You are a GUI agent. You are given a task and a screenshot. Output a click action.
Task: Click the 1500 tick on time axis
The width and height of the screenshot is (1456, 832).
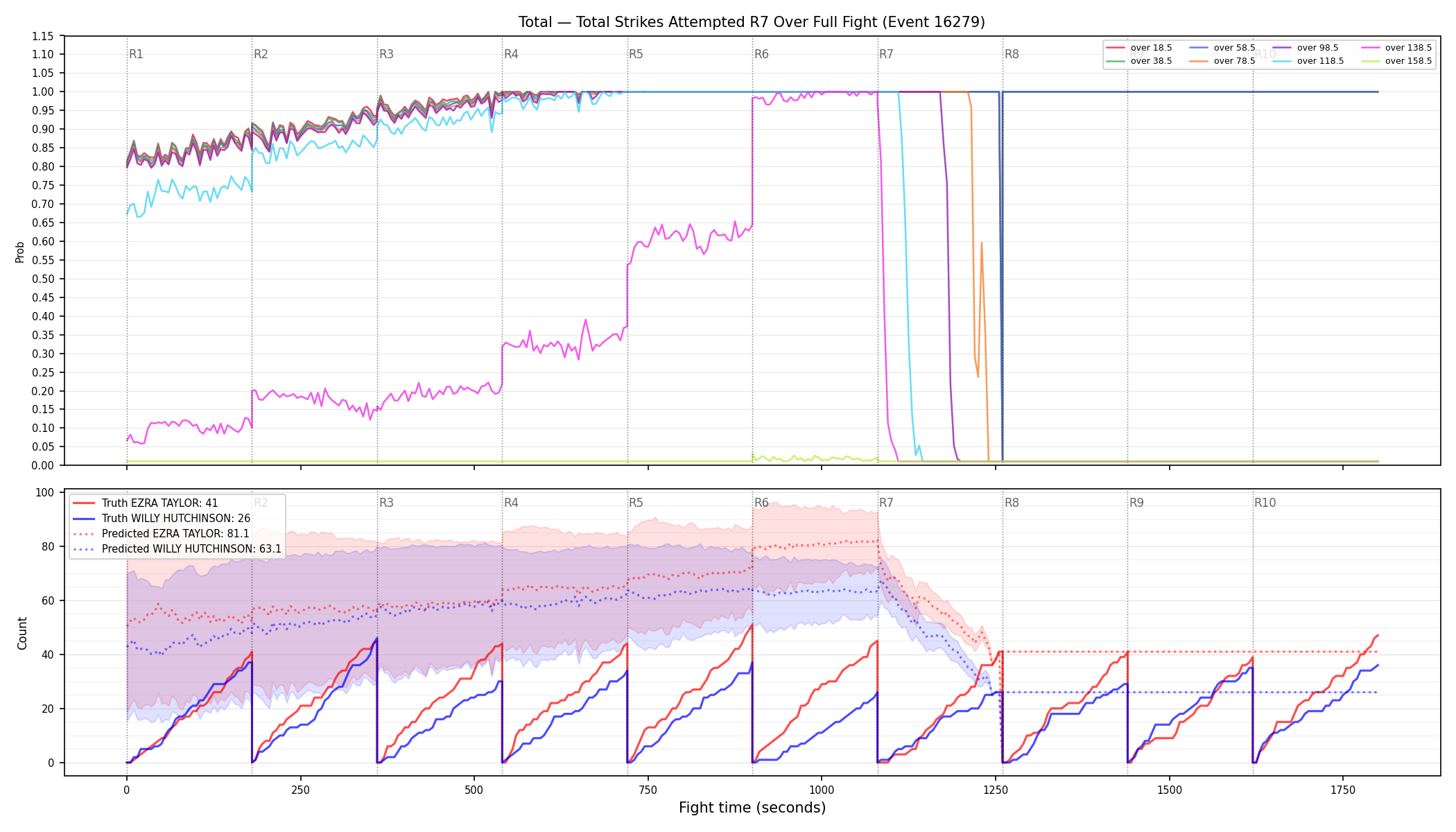(x=1170, y=790)
